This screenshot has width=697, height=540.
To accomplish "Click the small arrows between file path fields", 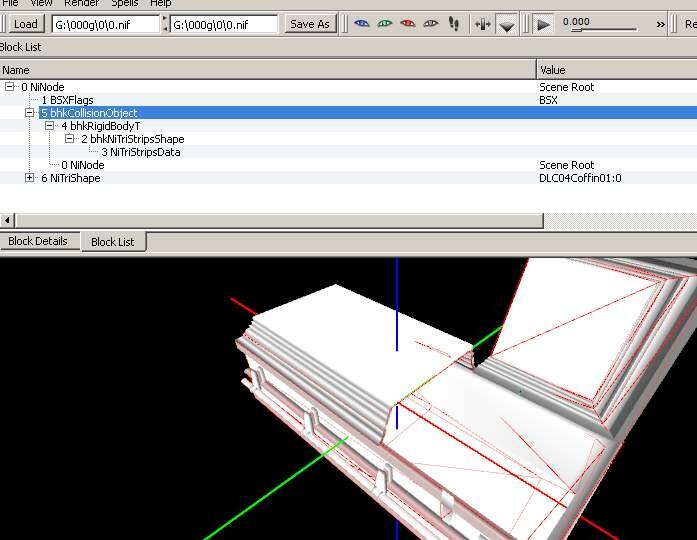I will (x=164, y=24).
